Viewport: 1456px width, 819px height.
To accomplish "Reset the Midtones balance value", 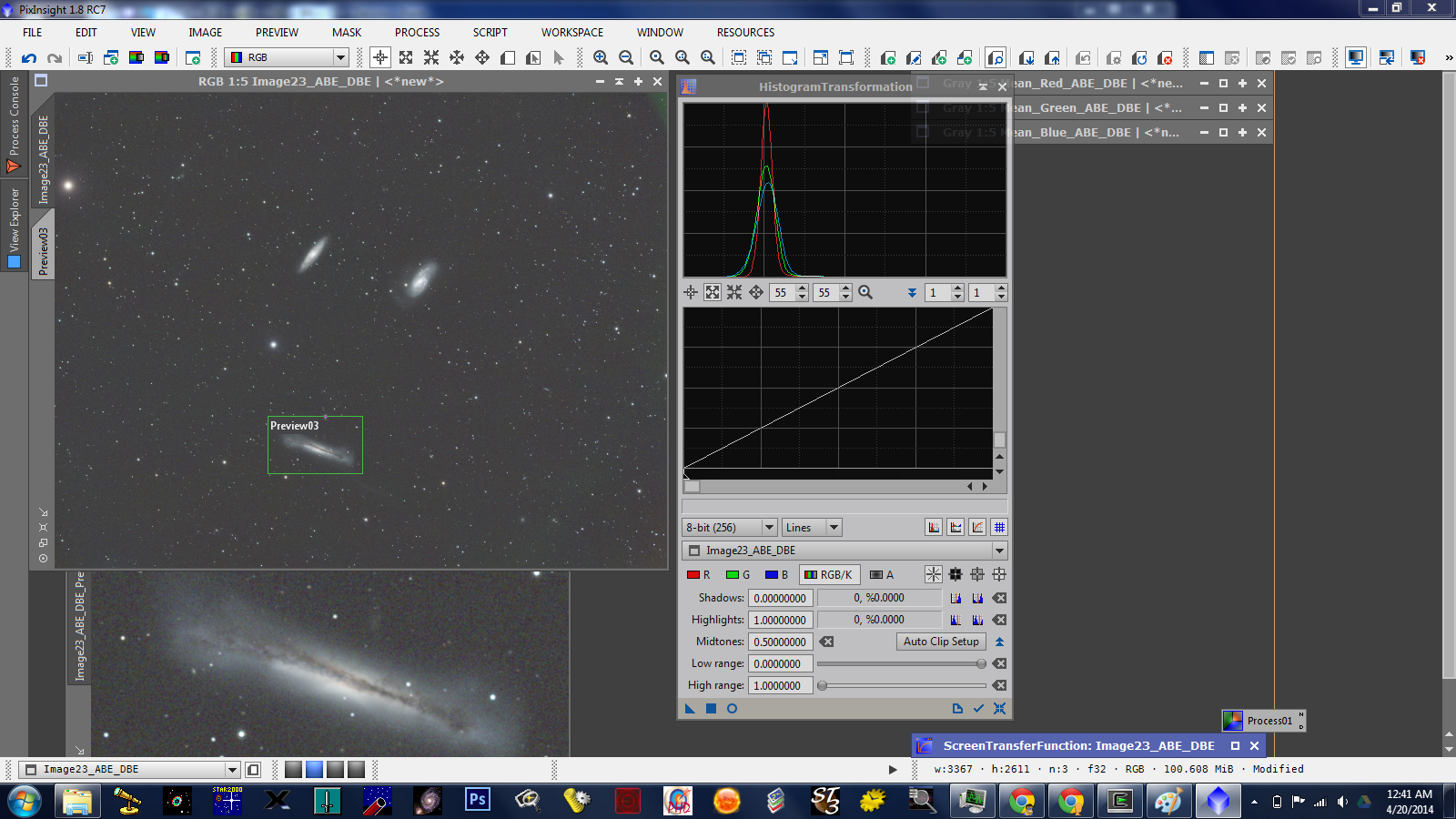I will click(826, 642).
